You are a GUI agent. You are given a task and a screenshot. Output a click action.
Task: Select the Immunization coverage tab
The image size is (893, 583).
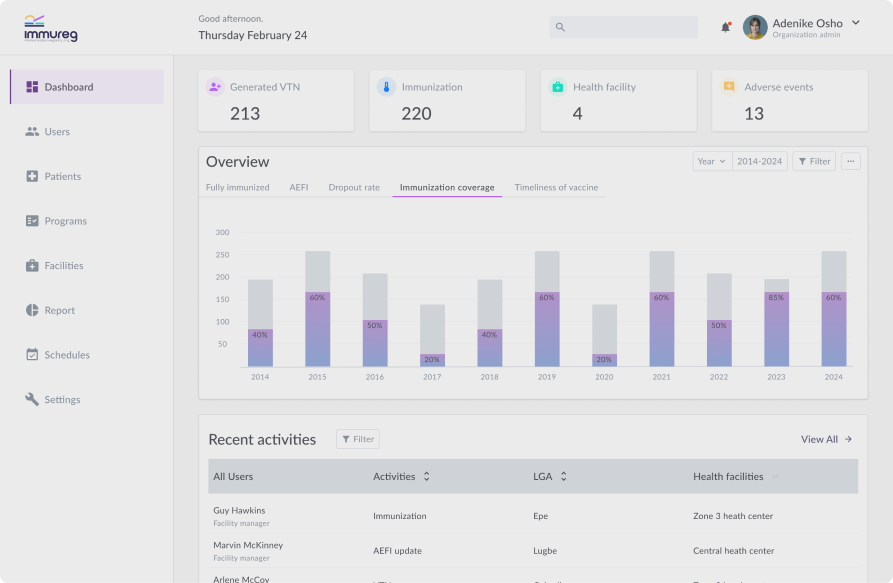pos(447,187)
